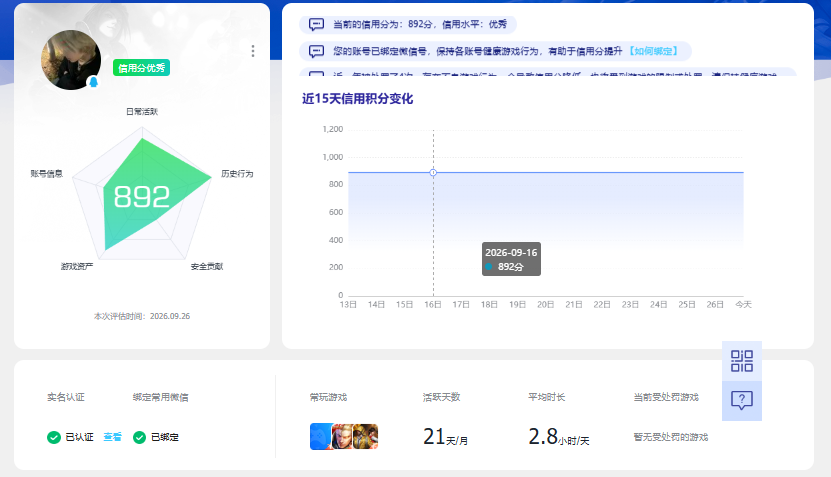Select the blue gamepad game icon
Image resolution: width=831 pixels, height=477 pixels.
point(321,437)
